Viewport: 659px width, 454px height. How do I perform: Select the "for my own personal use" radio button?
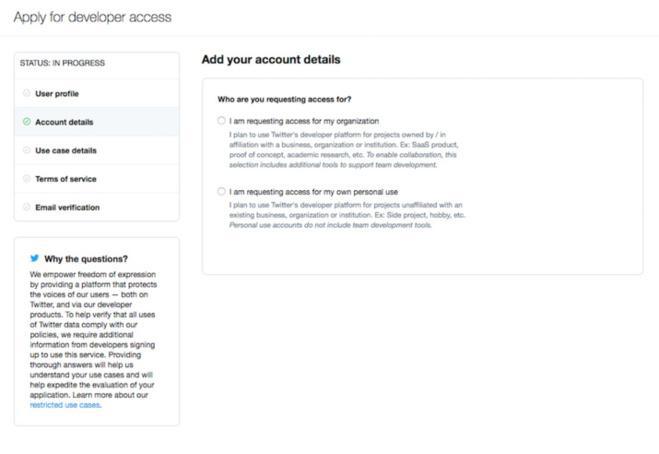pos(221,190)
